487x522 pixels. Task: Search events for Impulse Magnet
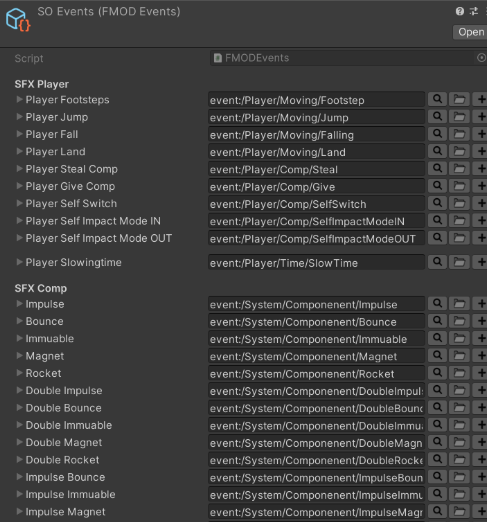click(x=437, y=512)
